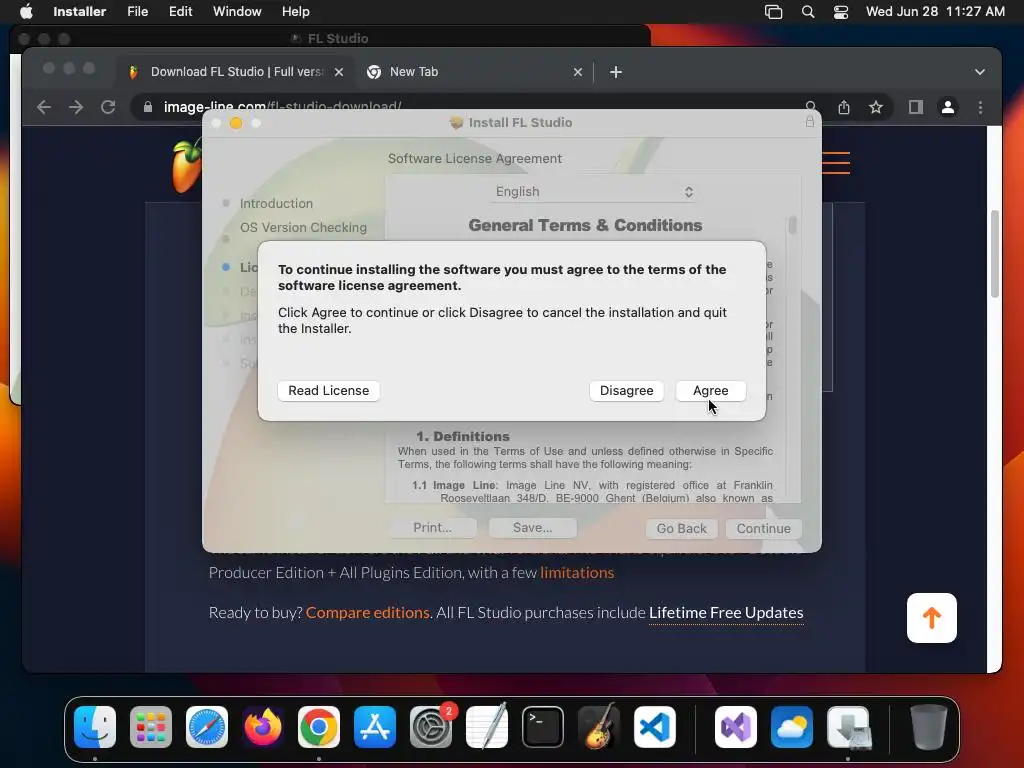The width and height of the screenshot is (1024, 768).
Task: Toggle Chrome side panel icon
Action: (x=916, y=107)
